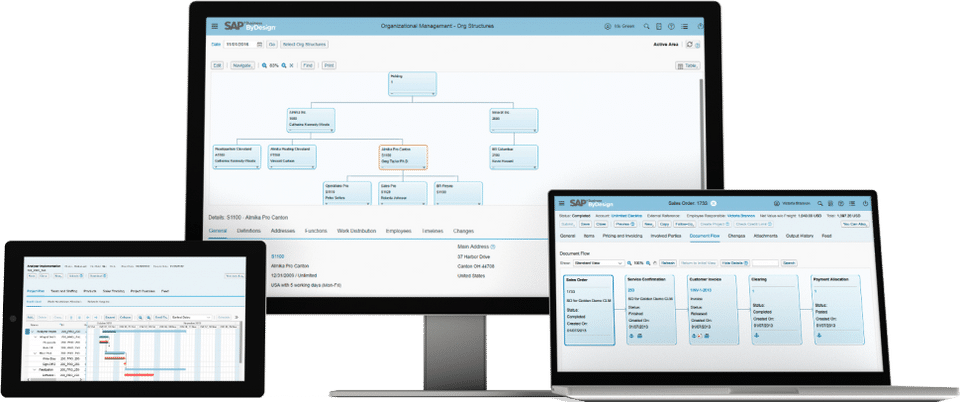This screenshot has width=960, height=402.
Task: Click the Save button on the laptop Sales Order
Action: [585, 225]
